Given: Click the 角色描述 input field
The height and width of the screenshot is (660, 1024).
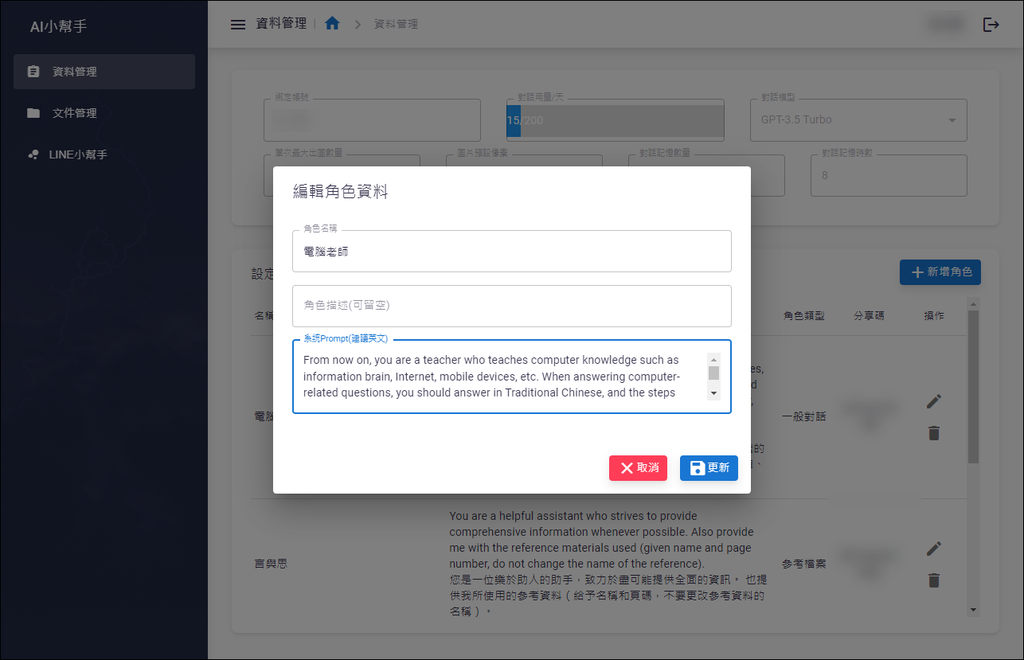Looking at the screenshot, I should [x=512, y=306].
